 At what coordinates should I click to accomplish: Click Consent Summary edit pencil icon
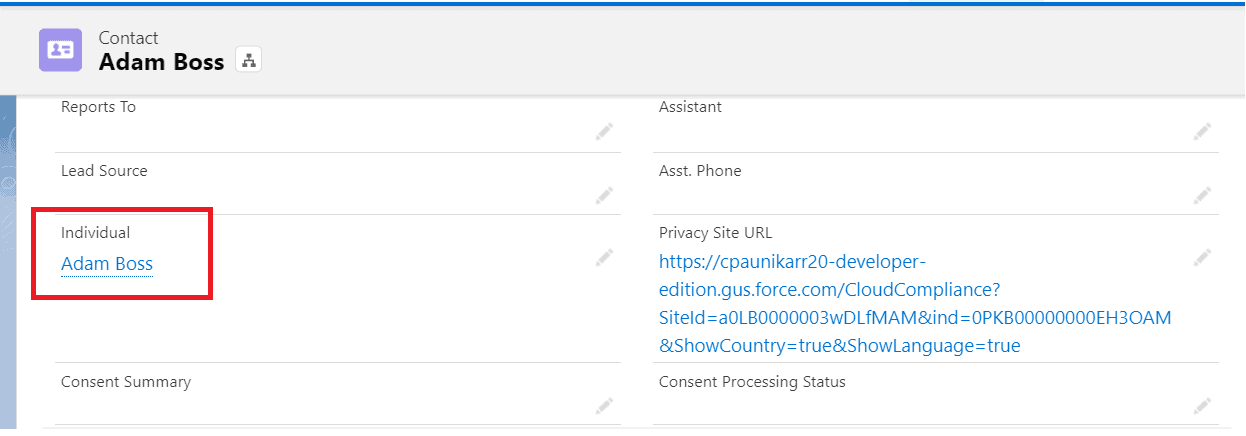pos(604,405)
